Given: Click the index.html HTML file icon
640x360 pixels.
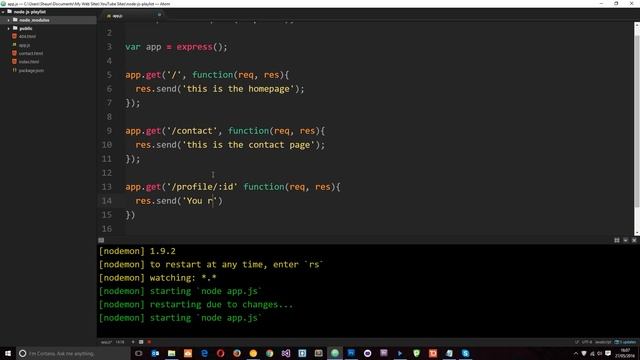Looking at the screenshot, I should 15,62.
